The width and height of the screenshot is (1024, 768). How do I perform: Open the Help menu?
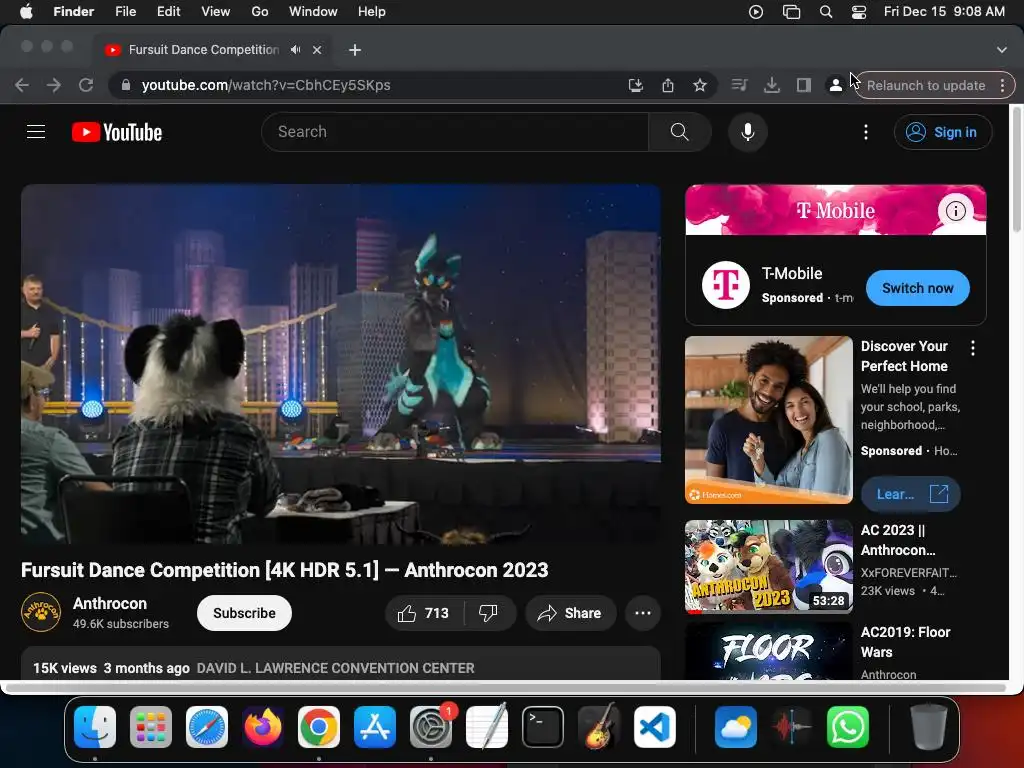click(372, 12)
